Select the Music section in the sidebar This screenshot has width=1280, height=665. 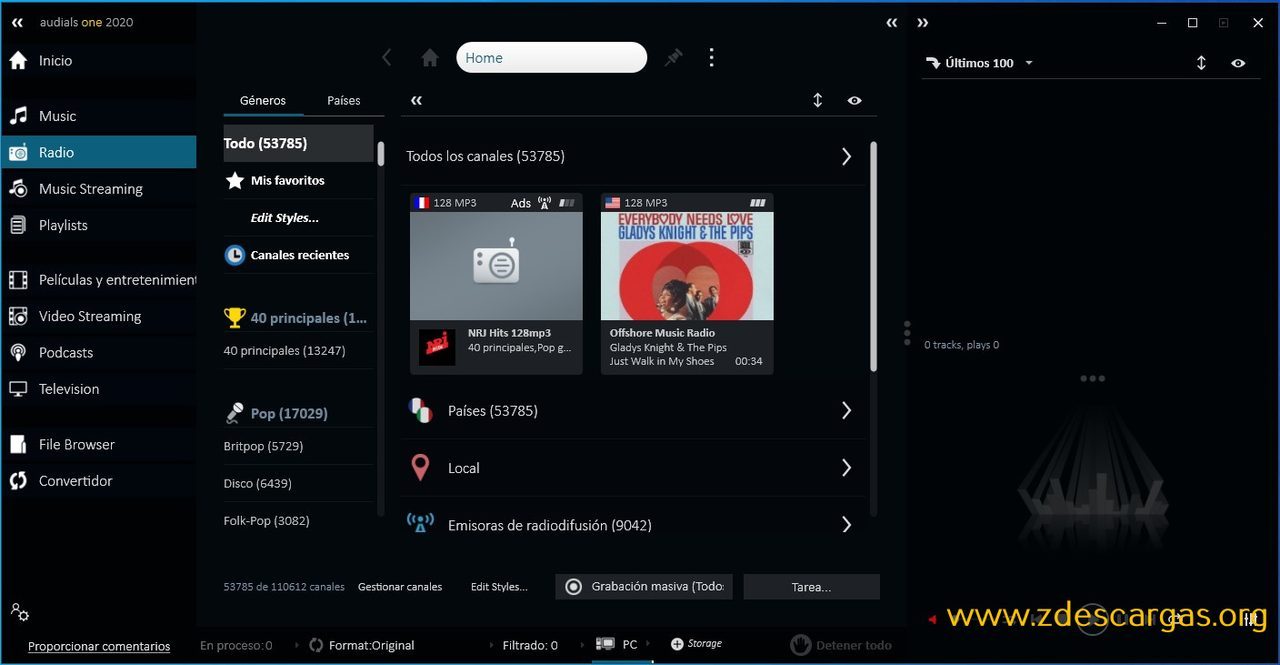point(98,116)
